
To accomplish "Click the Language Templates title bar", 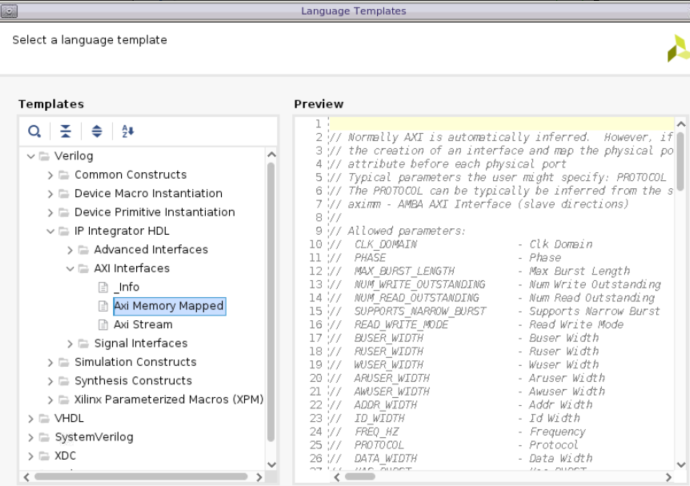I will (353, 11).
